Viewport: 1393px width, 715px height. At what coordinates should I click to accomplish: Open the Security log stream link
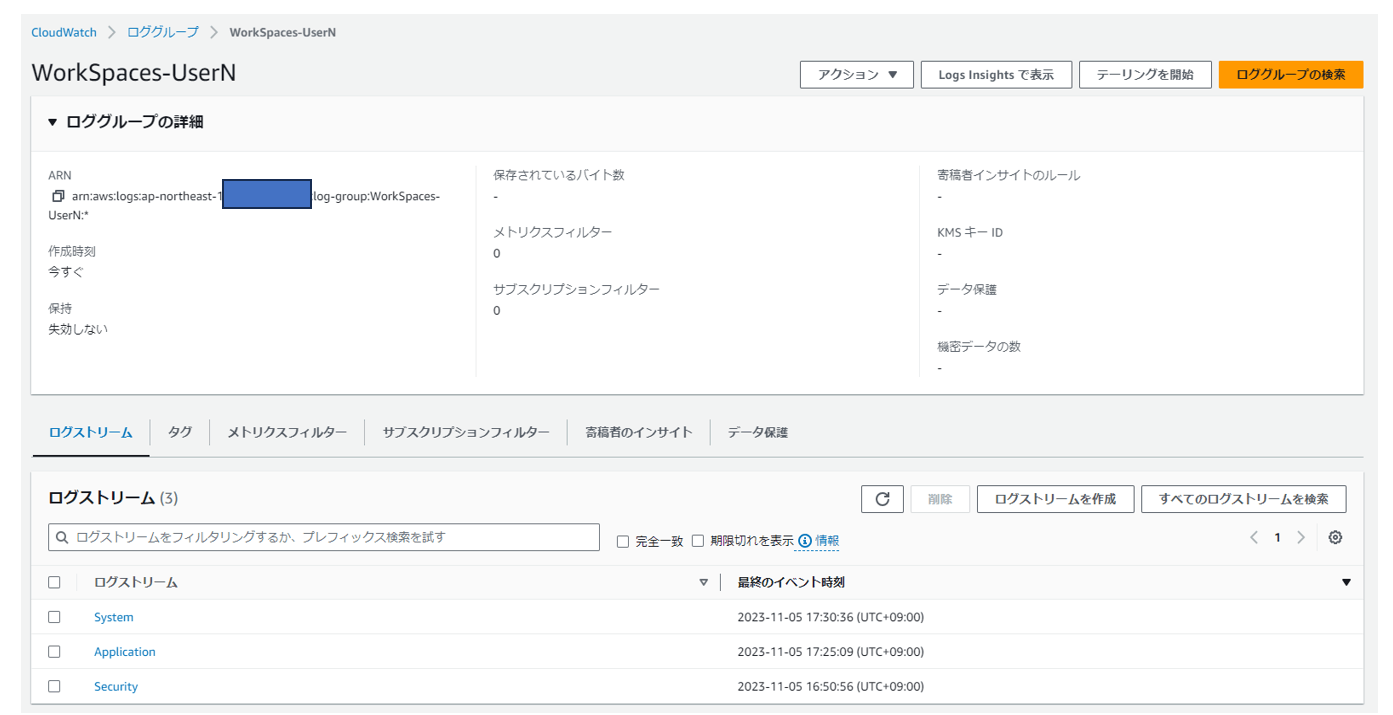(x=116, y=687)
